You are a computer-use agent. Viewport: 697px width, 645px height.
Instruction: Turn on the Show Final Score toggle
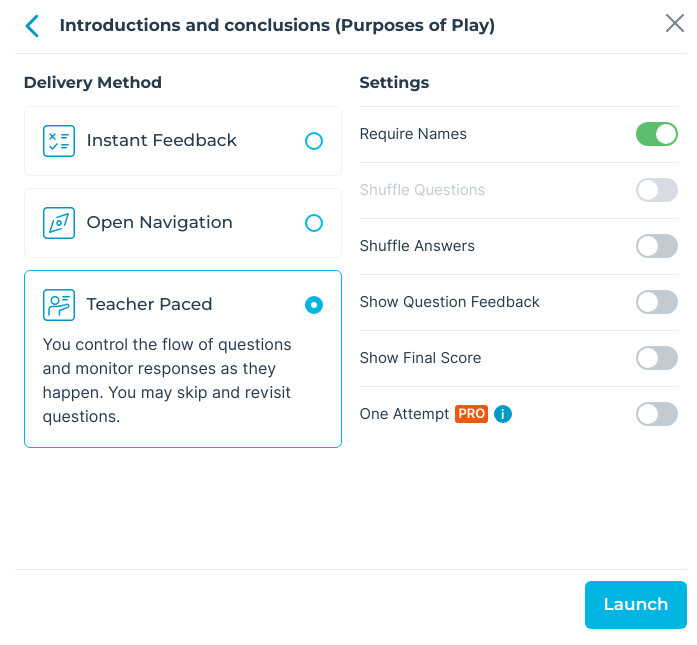click(657, 358)
